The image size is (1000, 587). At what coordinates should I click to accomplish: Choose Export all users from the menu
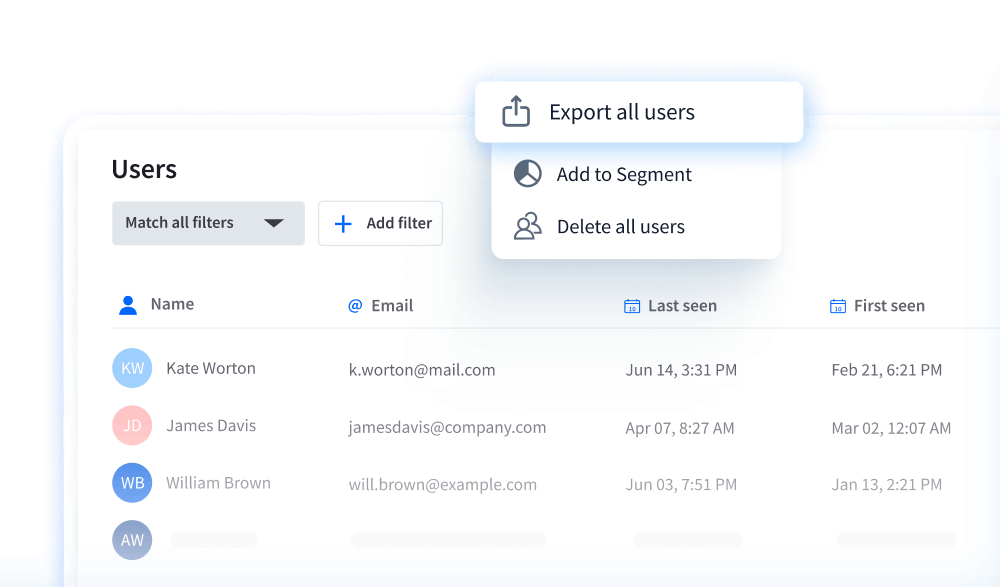[x=621, y=111]
